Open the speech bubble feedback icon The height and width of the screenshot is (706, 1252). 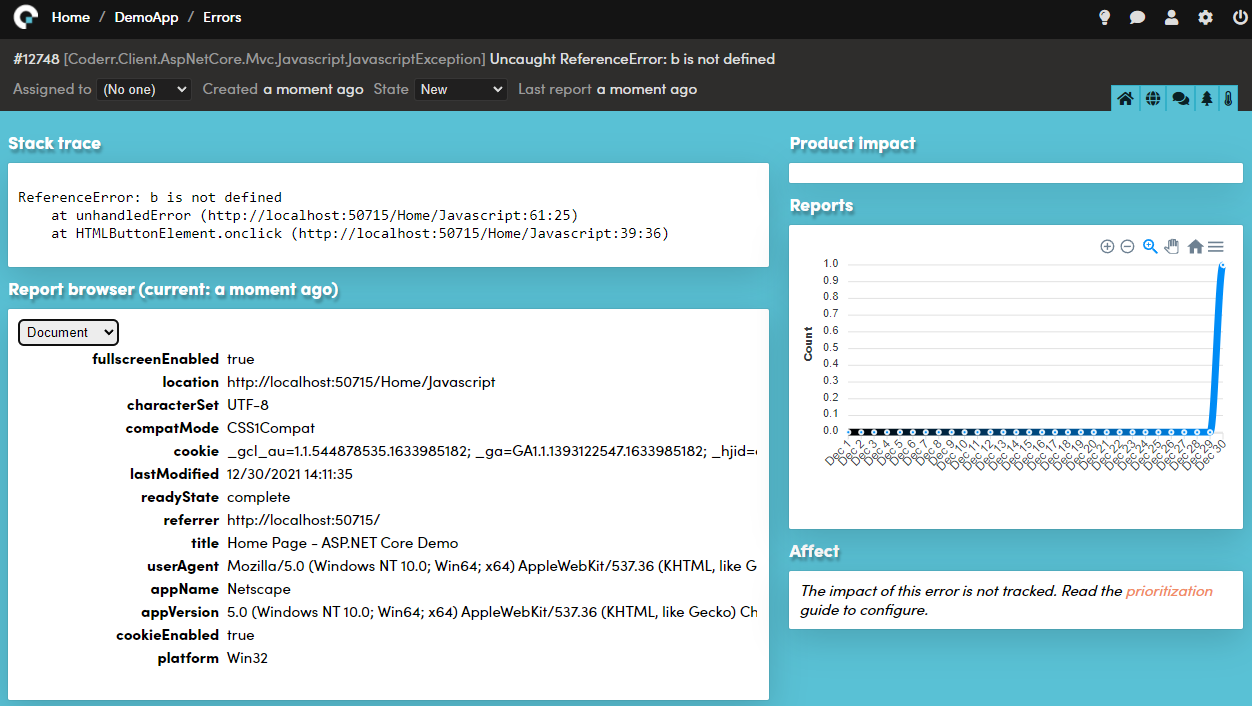(1137, 17)
